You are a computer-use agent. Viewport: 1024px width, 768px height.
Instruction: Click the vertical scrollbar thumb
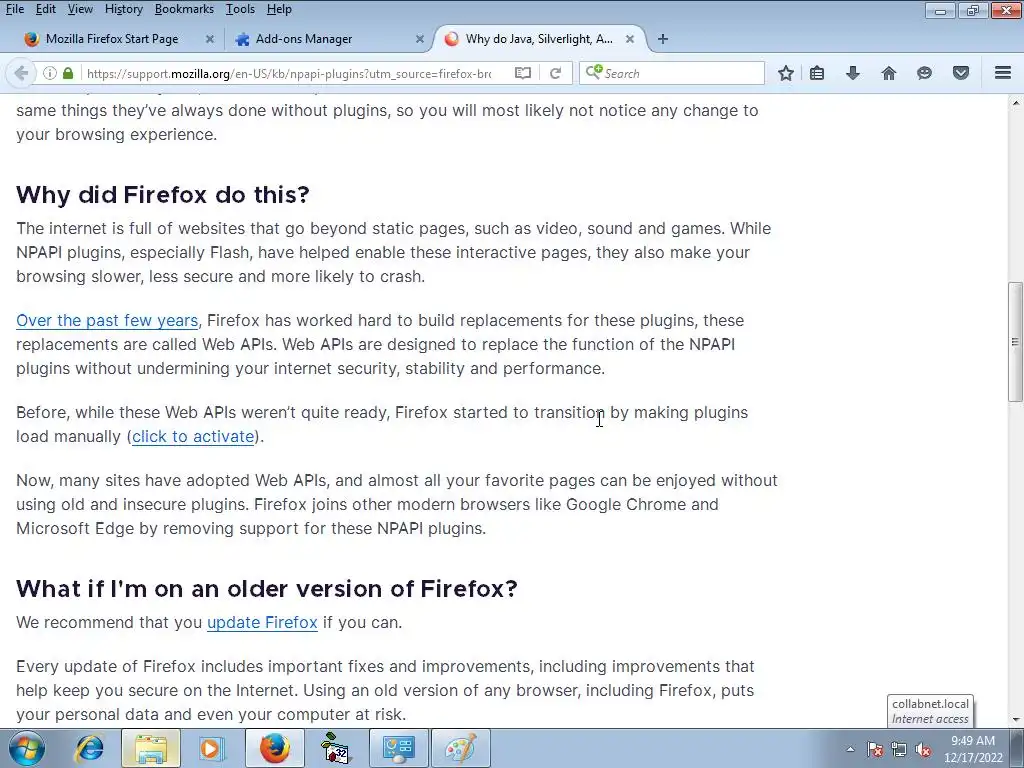pyautogui.click(x=1015, y=341)
